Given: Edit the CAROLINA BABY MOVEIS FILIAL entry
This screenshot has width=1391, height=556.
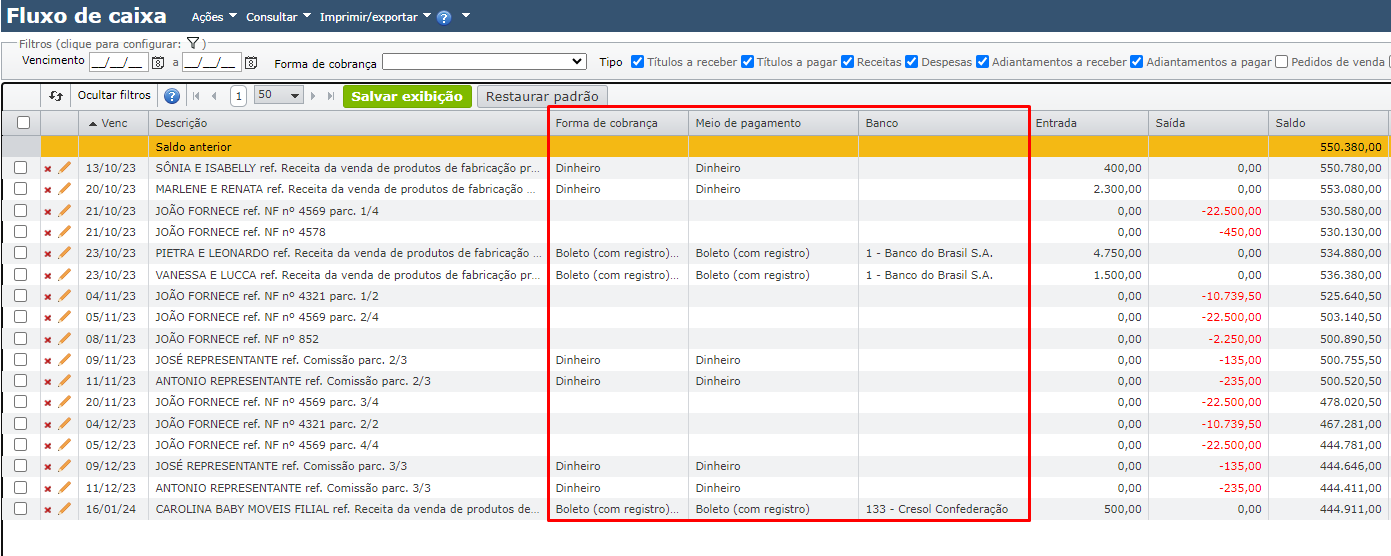Looking at the screenshot, I should pos(64,509).
